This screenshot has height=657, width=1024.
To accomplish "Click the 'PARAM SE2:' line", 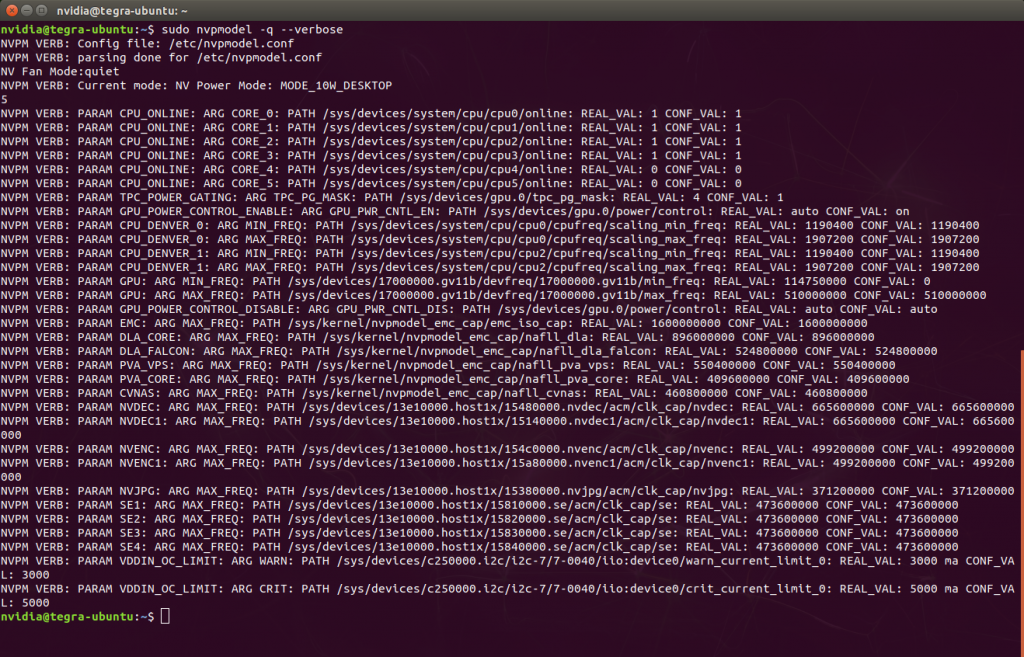I will (x=479, y=519).
